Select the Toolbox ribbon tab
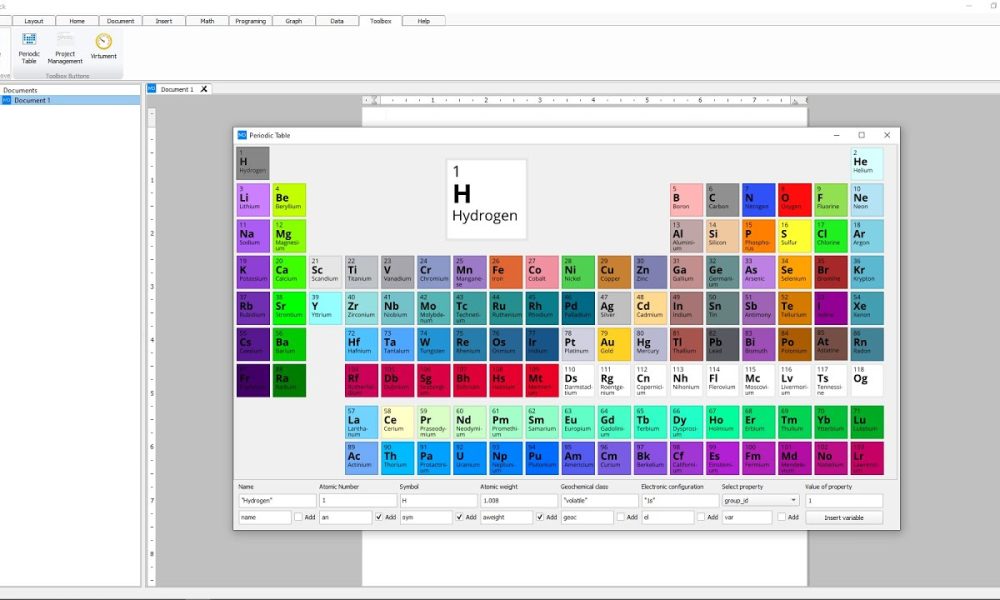 [381, 21]
